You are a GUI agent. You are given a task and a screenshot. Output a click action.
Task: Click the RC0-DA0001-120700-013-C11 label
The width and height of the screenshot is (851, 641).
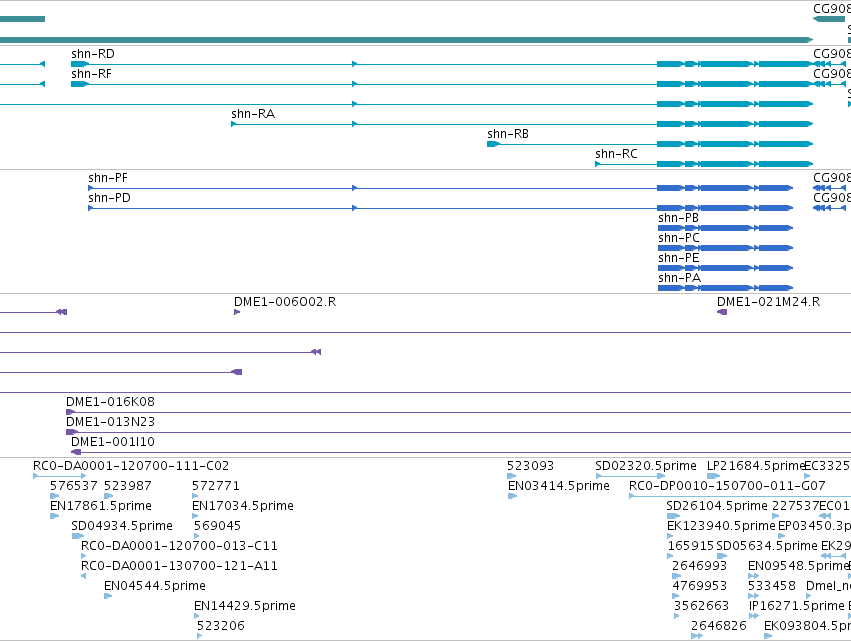179,546
